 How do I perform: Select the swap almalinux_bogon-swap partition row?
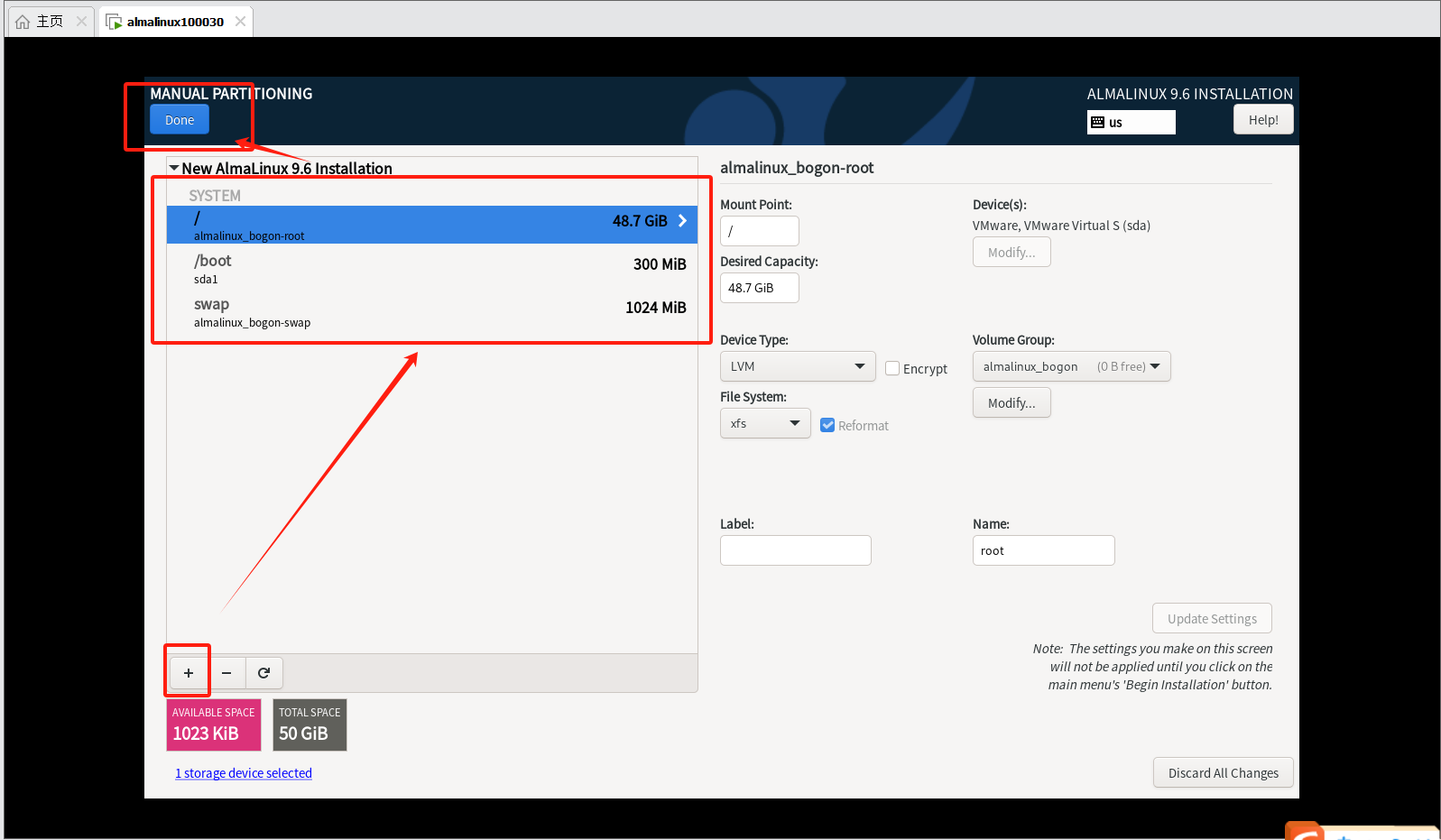(432, 311)
